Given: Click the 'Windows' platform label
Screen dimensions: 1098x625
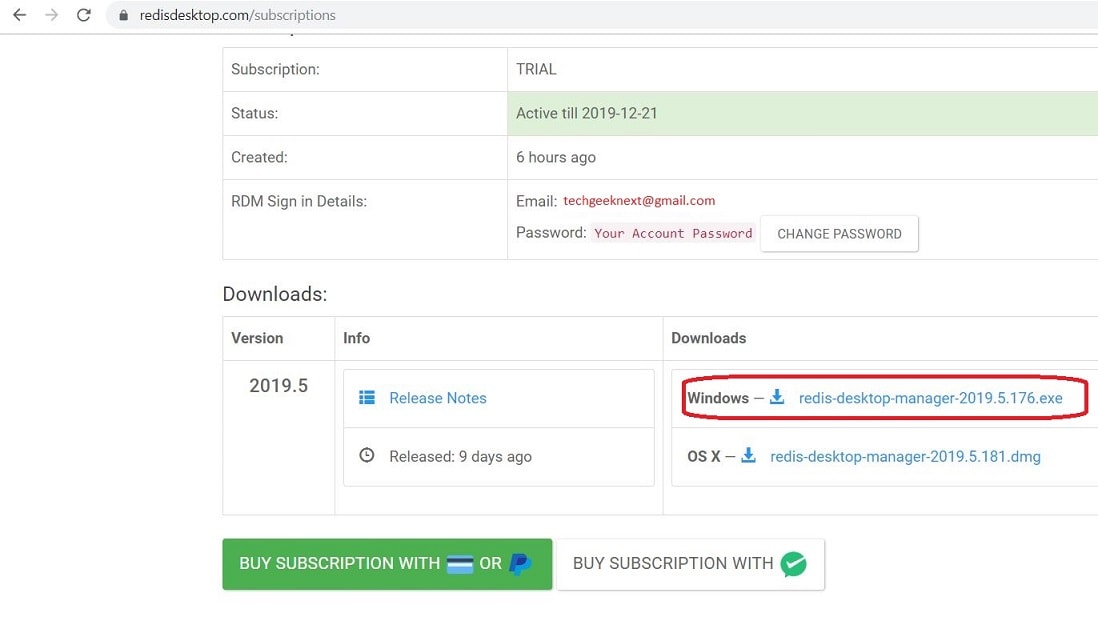Looking at the screenshot, I should pos(718,398).
